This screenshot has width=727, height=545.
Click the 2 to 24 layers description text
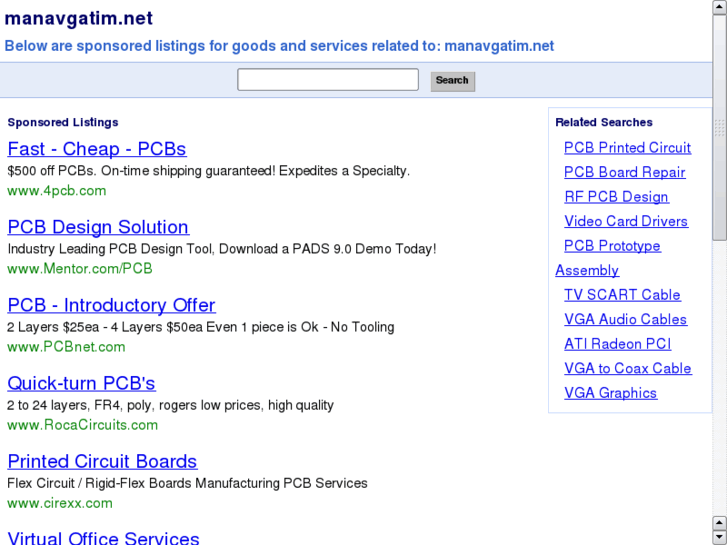[170, 405]
